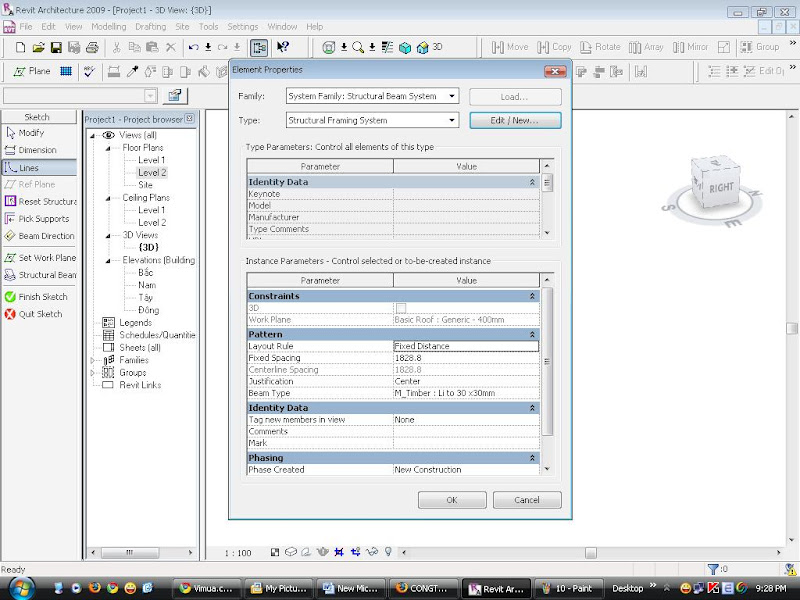Create a new project with the New icon
Image resolution: width=800 pixels, height=600 pixels.
[20, 47]
